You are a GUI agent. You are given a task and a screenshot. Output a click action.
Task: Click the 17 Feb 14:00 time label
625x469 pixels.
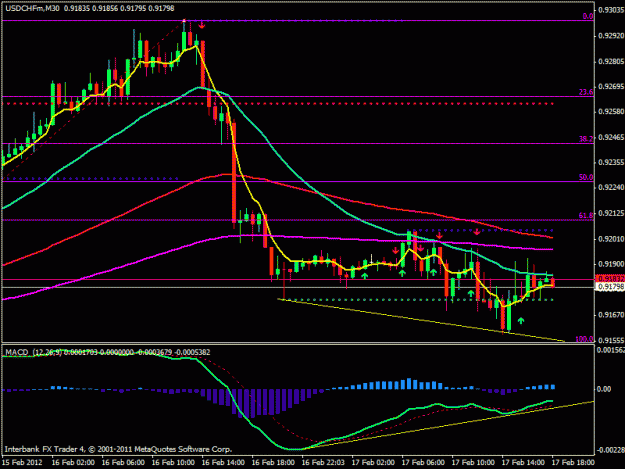(523, 463)
